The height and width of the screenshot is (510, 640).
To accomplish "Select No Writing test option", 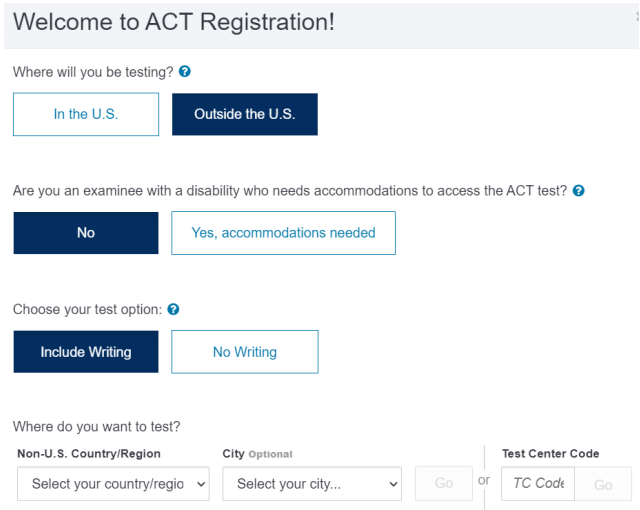I will click(x=245, y=352).
